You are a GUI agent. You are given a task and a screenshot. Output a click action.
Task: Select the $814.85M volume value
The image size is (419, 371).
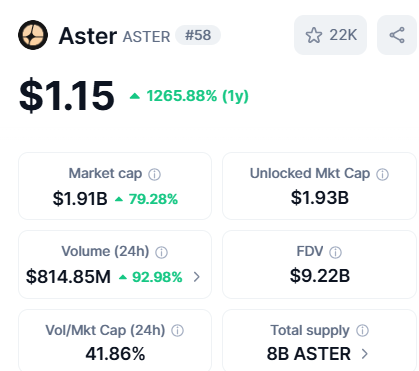68,277
